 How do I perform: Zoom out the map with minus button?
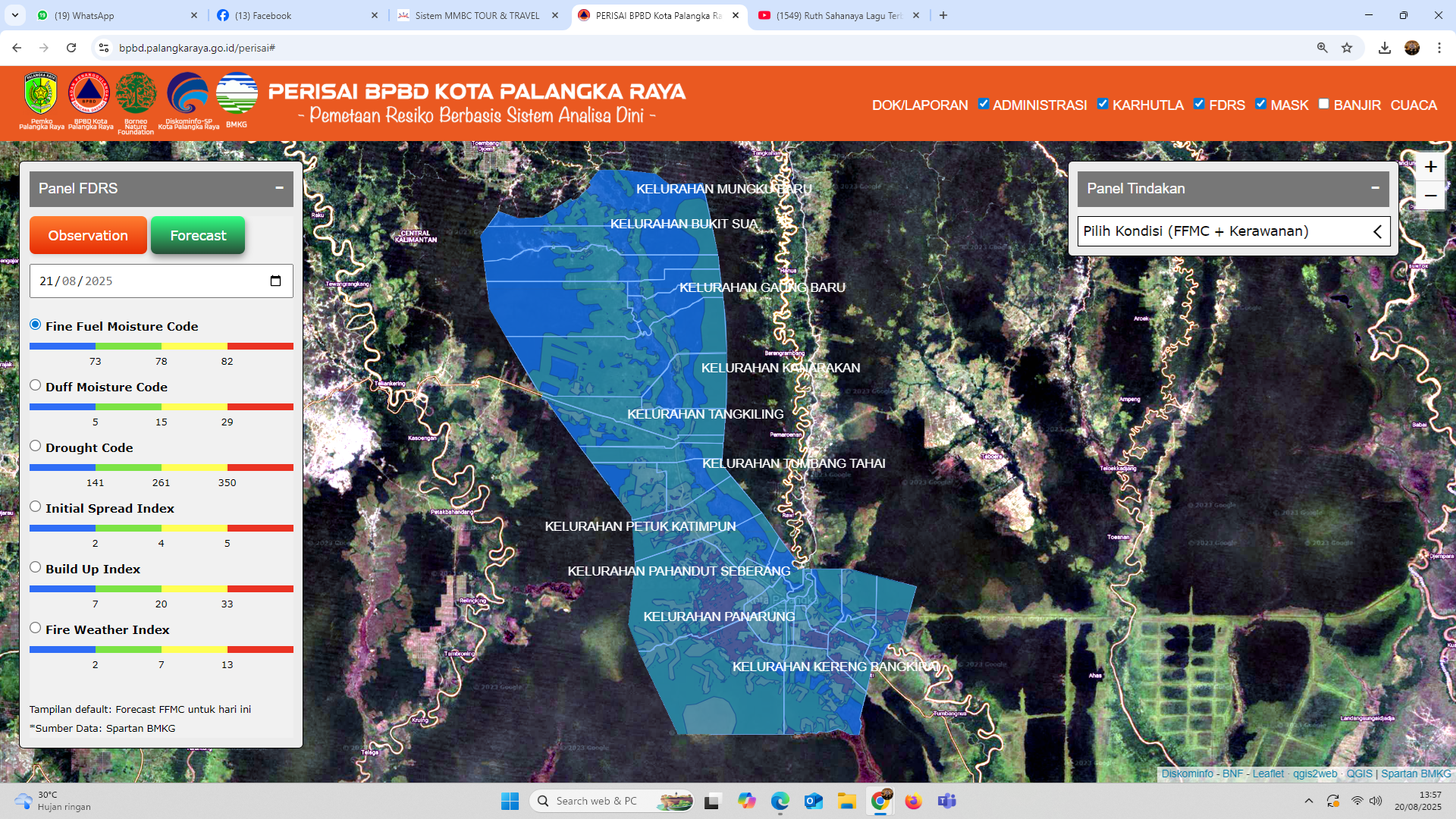(1430, 196)
